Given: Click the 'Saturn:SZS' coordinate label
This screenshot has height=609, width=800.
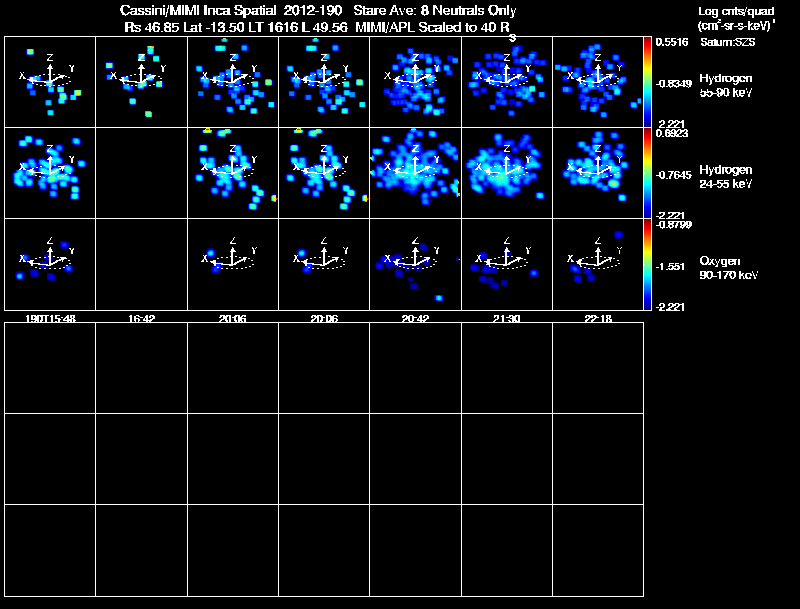Looking at the screenshot, I should (x=728, y=42).
